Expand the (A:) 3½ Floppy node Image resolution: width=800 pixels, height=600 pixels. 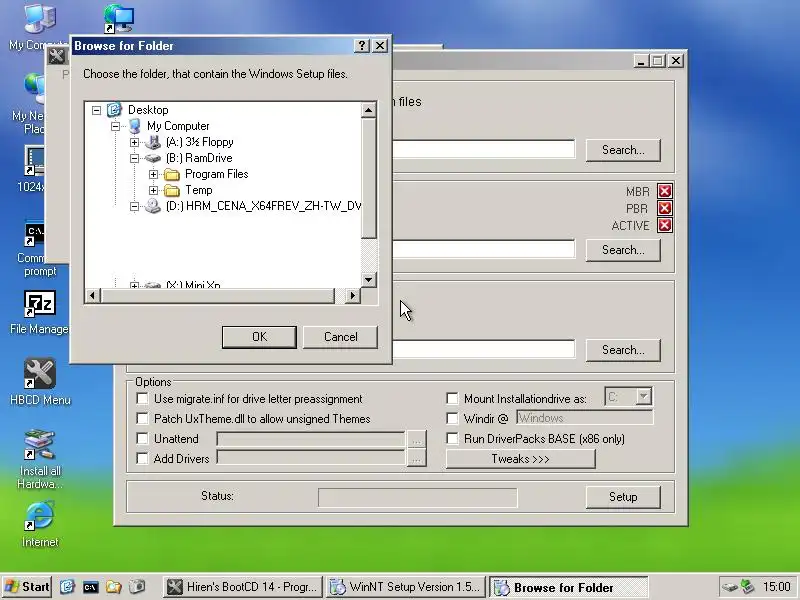click(134, 142)
